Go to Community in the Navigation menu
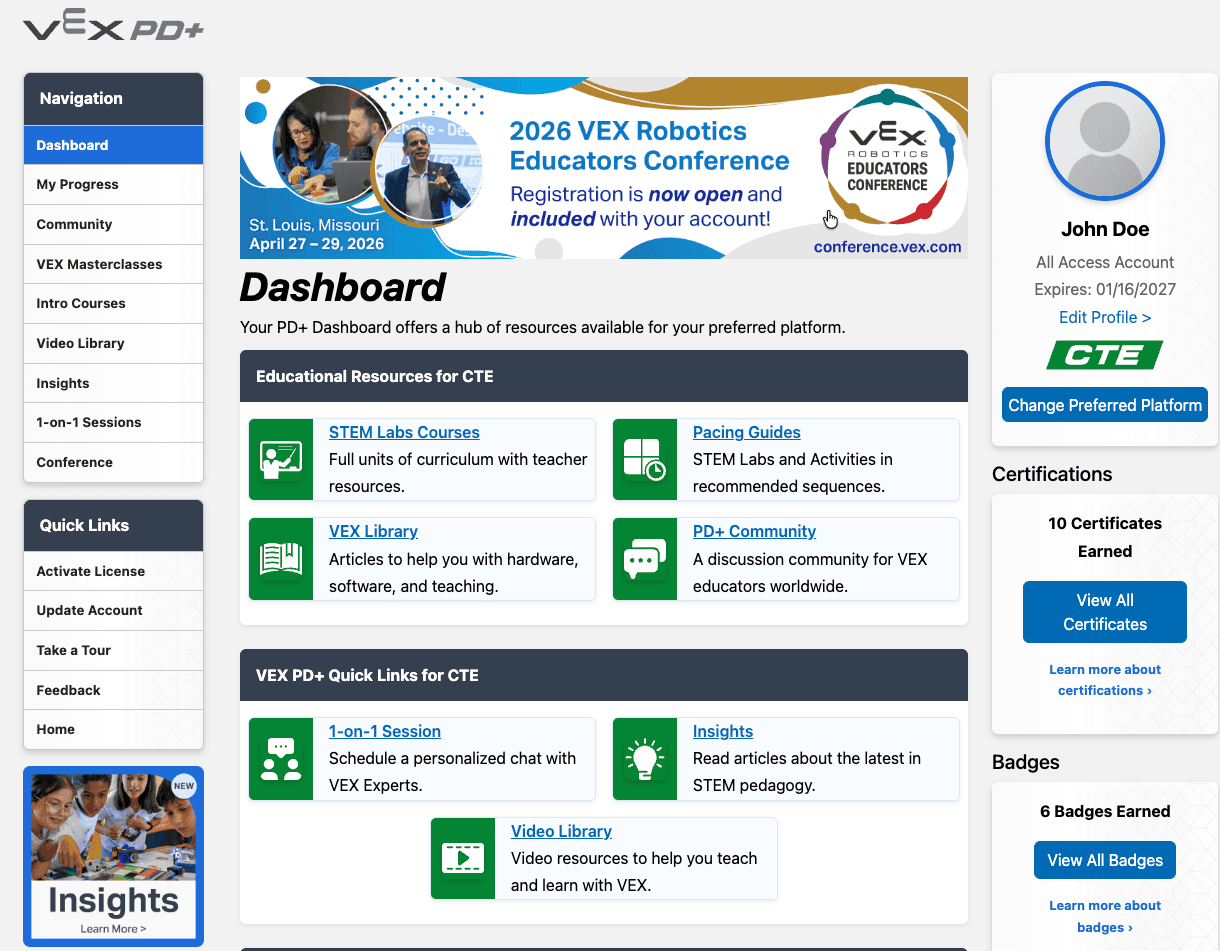Screen dimensions: 1220x951 [113, 225]
